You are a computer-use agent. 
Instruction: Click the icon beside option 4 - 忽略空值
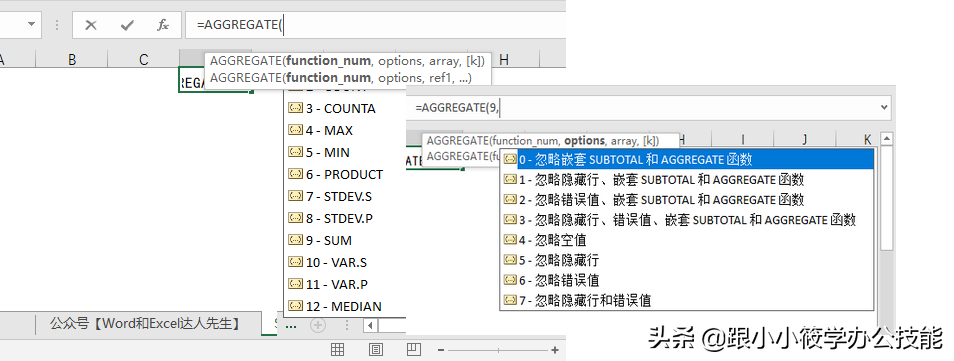click(x=510, y=240)
